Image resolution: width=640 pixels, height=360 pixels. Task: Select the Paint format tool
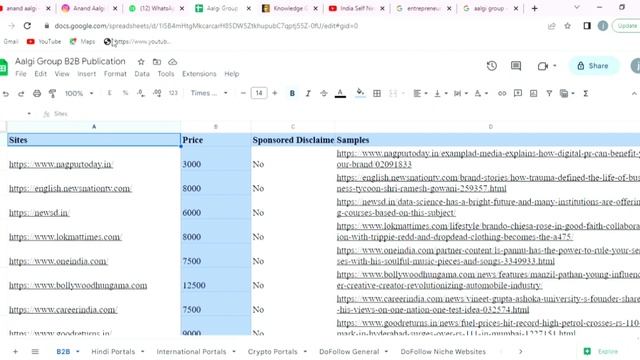[x=52, y=93]
